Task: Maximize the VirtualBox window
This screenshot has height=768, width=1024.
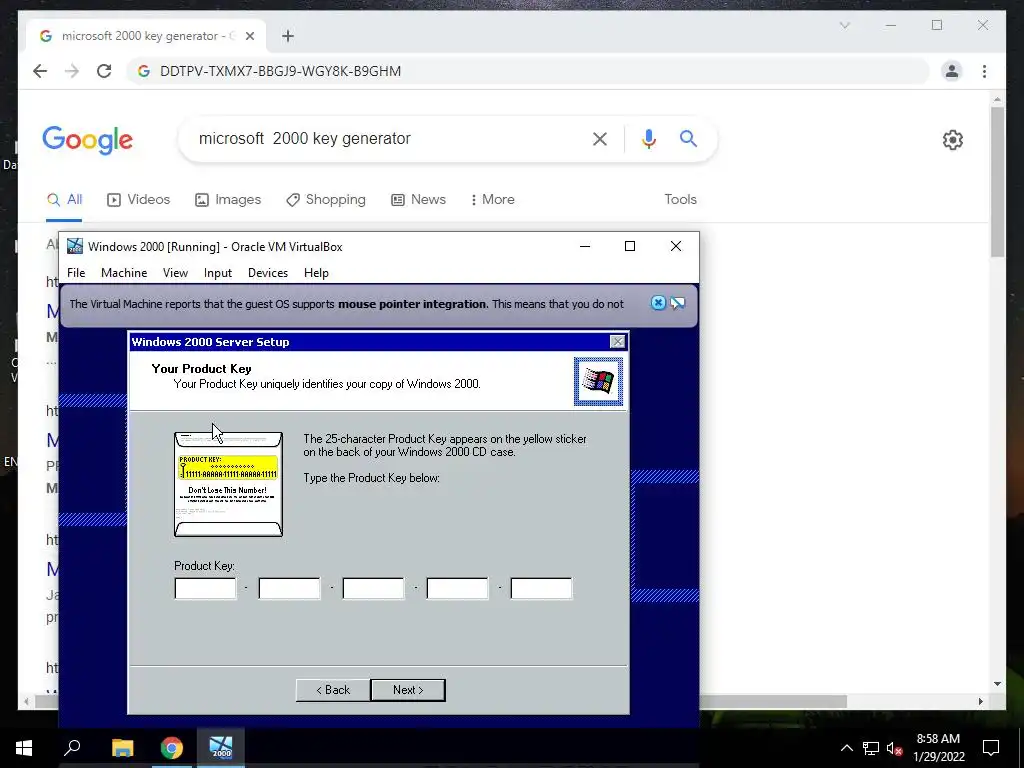Action: [x=630, y=246]
